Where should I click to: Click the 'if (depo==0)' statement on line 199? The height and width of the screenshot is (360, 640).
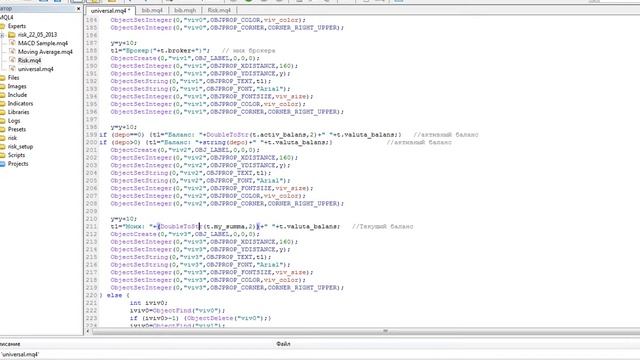122,135
